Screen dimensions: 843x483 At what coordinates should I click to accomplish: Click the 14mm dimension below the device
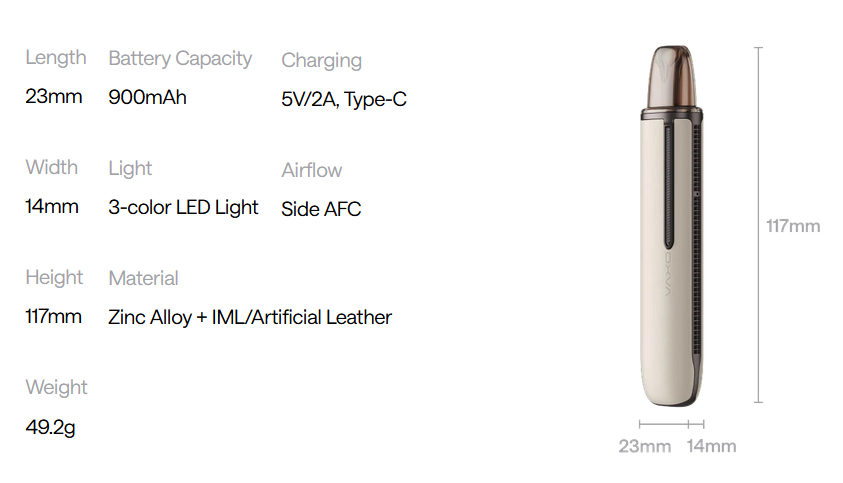coord(711,446)
